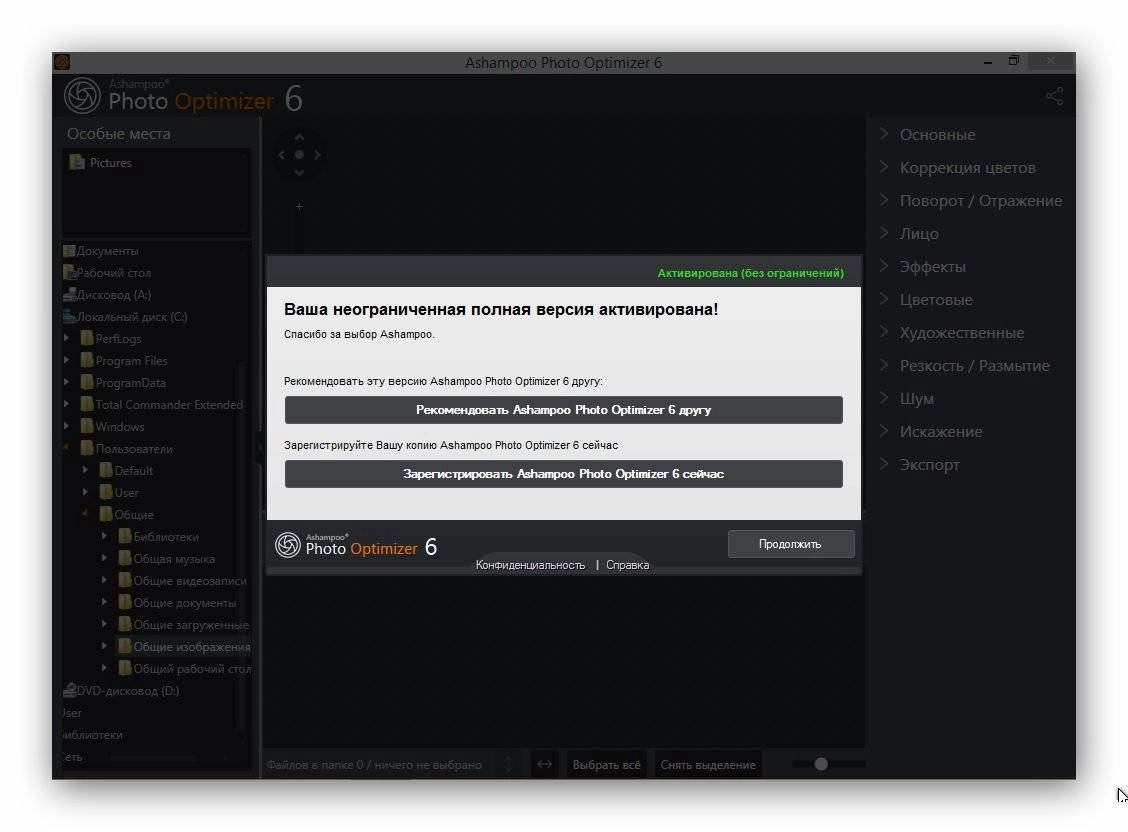This screenshot has height=832, width=1128.
Task: Click the folder tree horizontal scrollbar
Action: click(153, 758)
